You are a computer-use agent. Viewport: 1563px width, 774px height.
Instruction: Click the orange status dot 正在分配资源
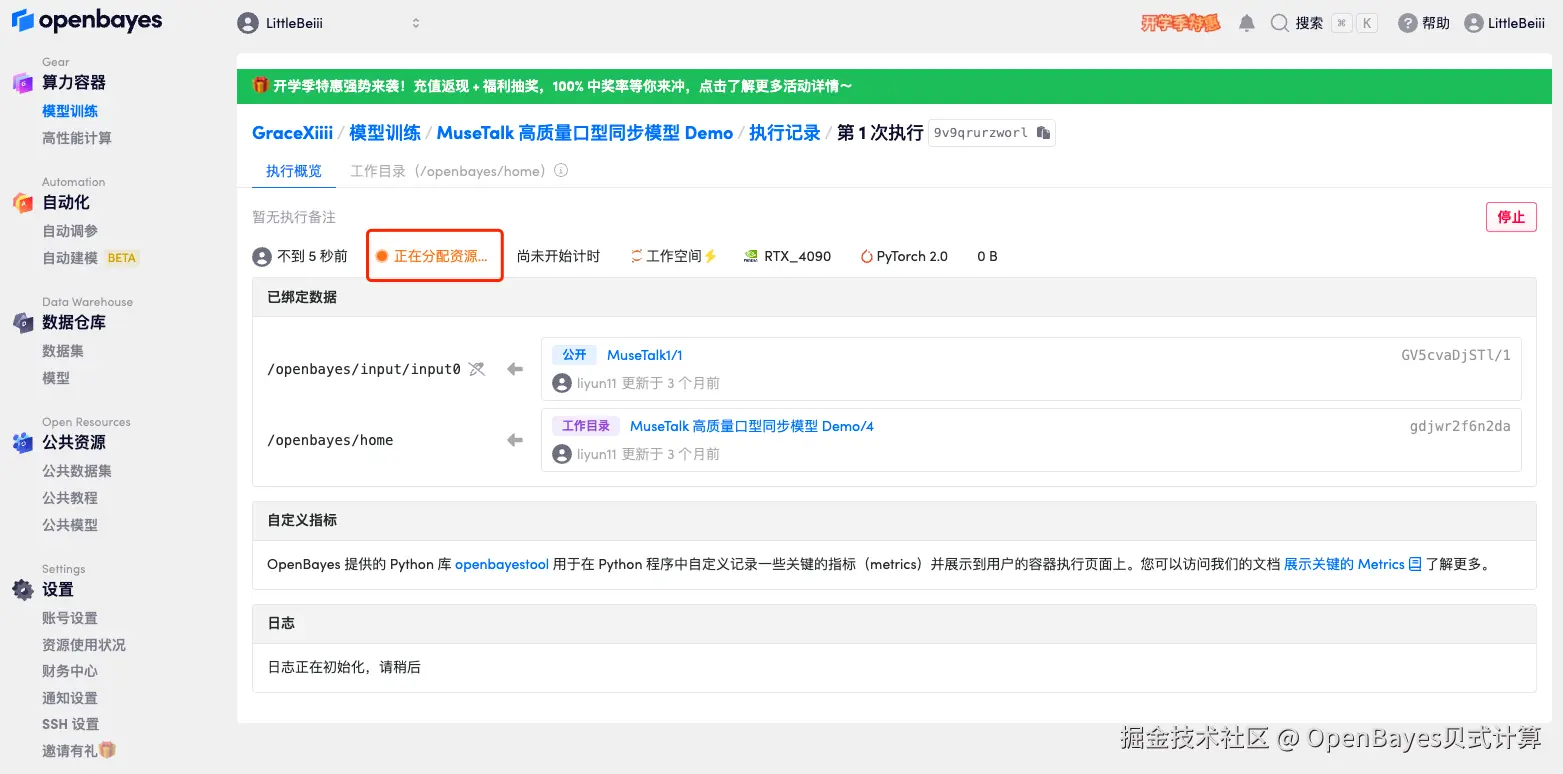click(x=381, y=256)
